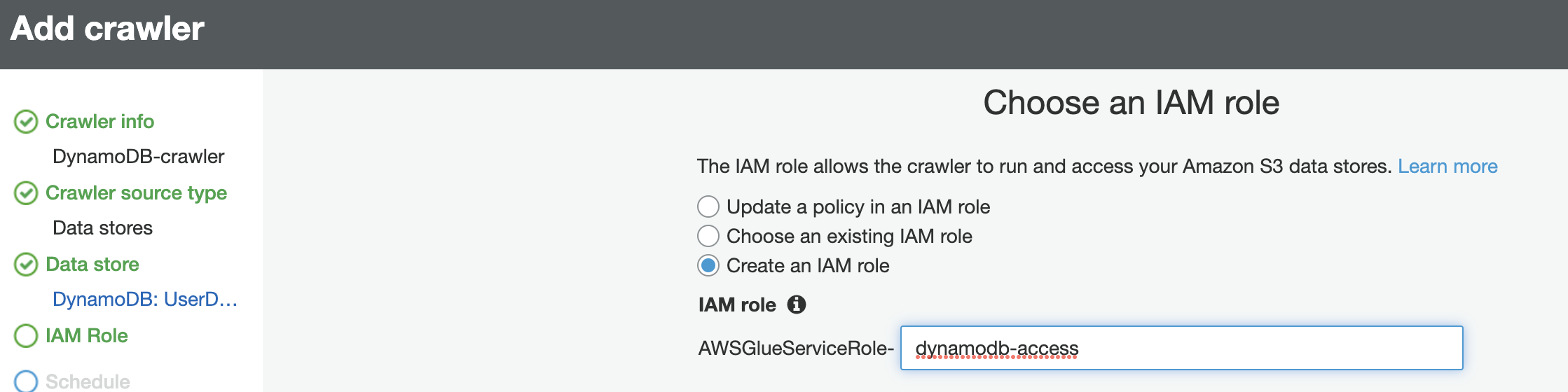Open the Data store step
This screenshot has height=392, width=1568.
tap(92, 265)
